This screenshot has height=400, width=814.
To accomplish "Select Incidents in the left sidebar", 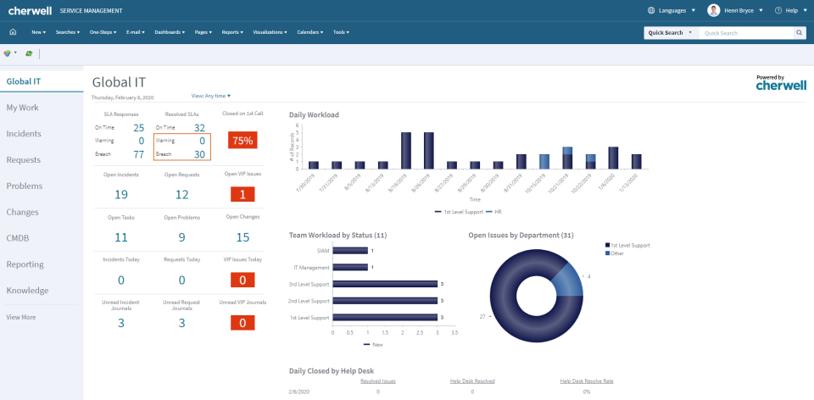I will click(23, 134).
